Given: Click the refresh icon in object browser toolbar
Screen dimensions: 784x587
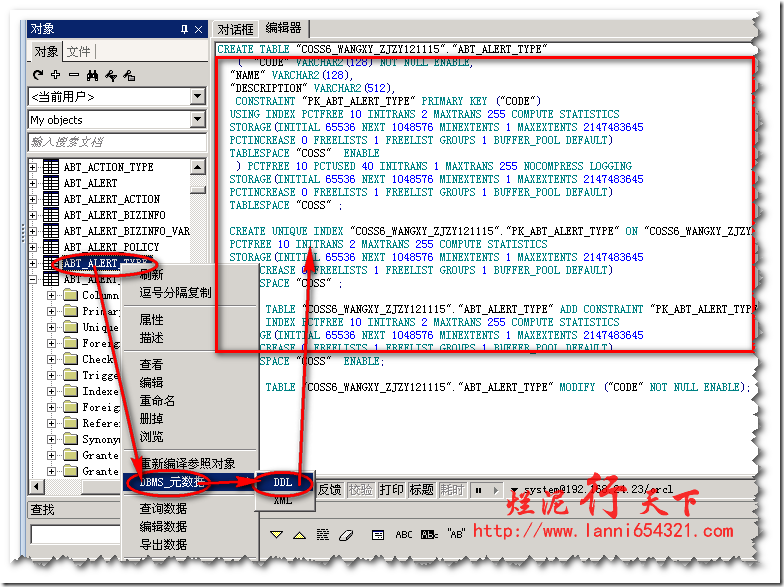Looking at the screenshot, I should tap(38, 75).
